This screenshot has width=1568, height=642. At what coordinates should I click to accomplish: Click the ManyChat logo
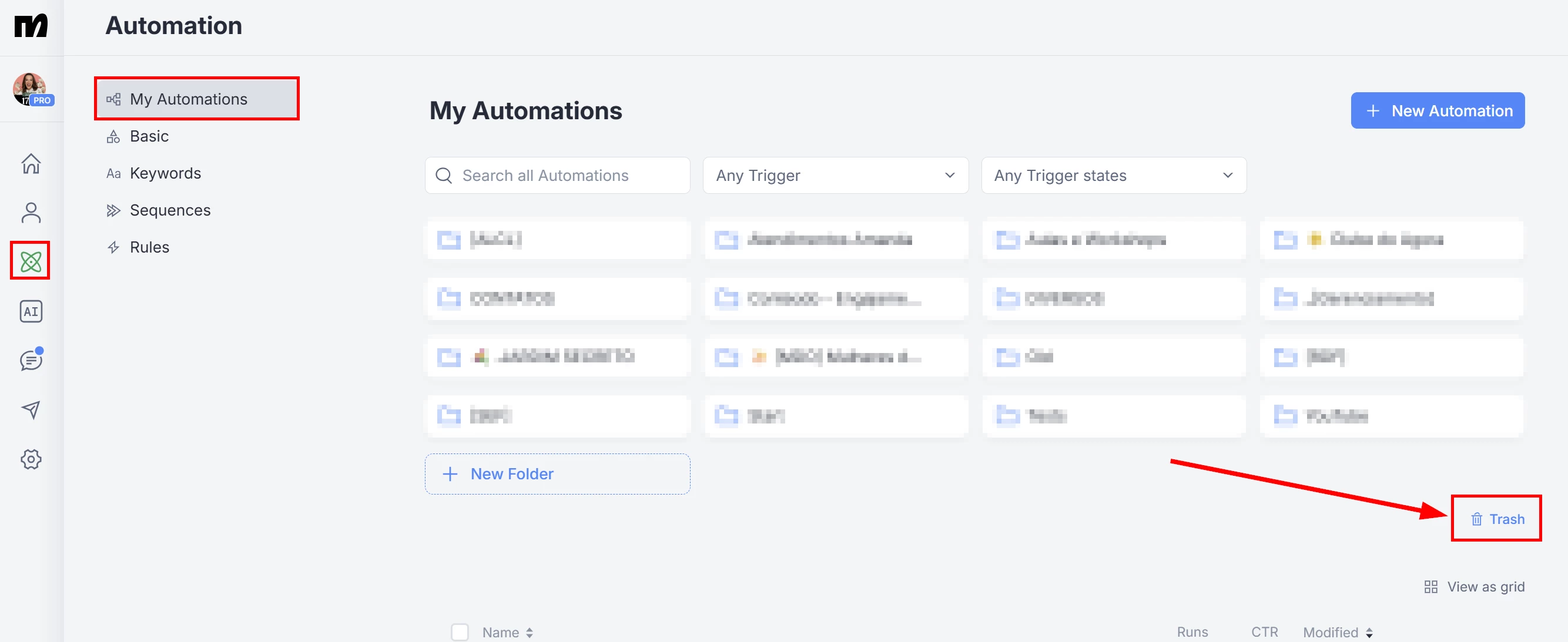click(31, 26)
